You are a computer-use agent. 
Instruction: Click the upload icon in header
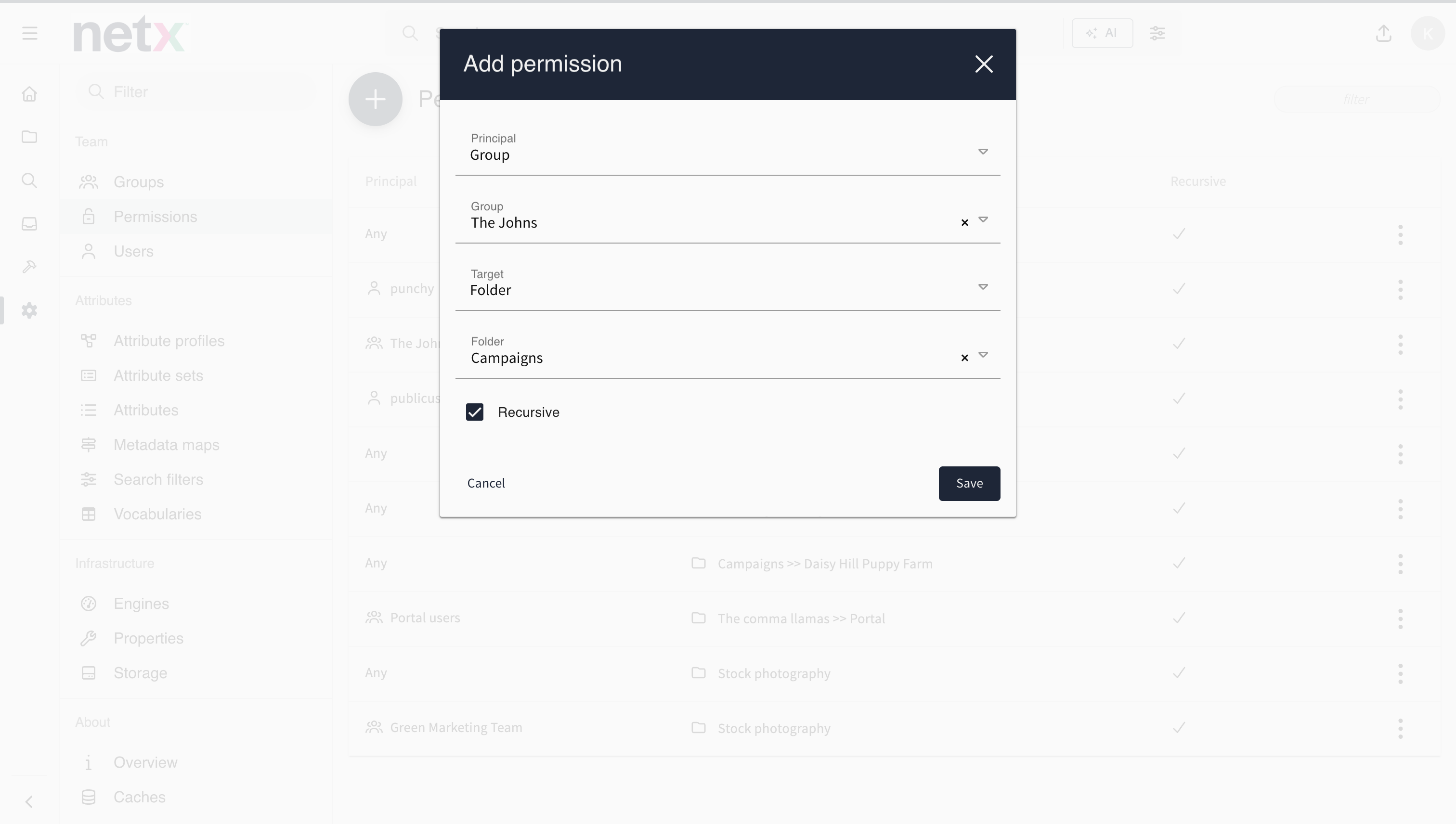[x=1384, y=33]
